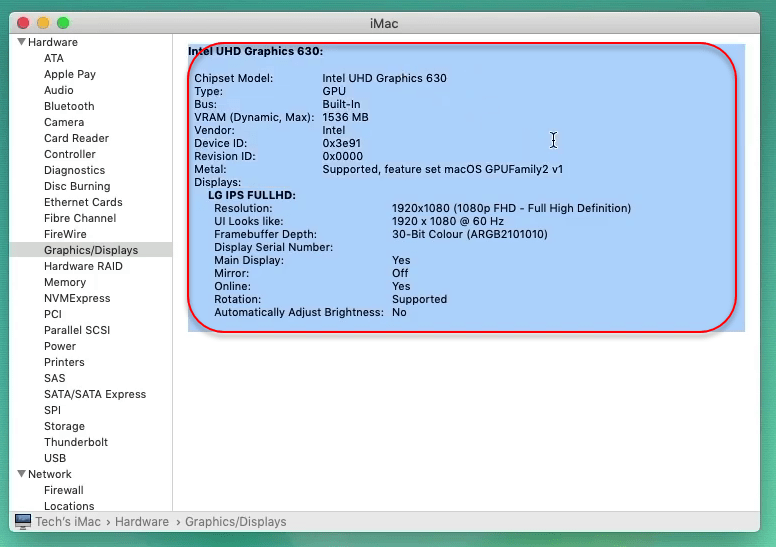Click the iMac computer icon in path bar
776x547 pixels.
[x=23, y=522]
